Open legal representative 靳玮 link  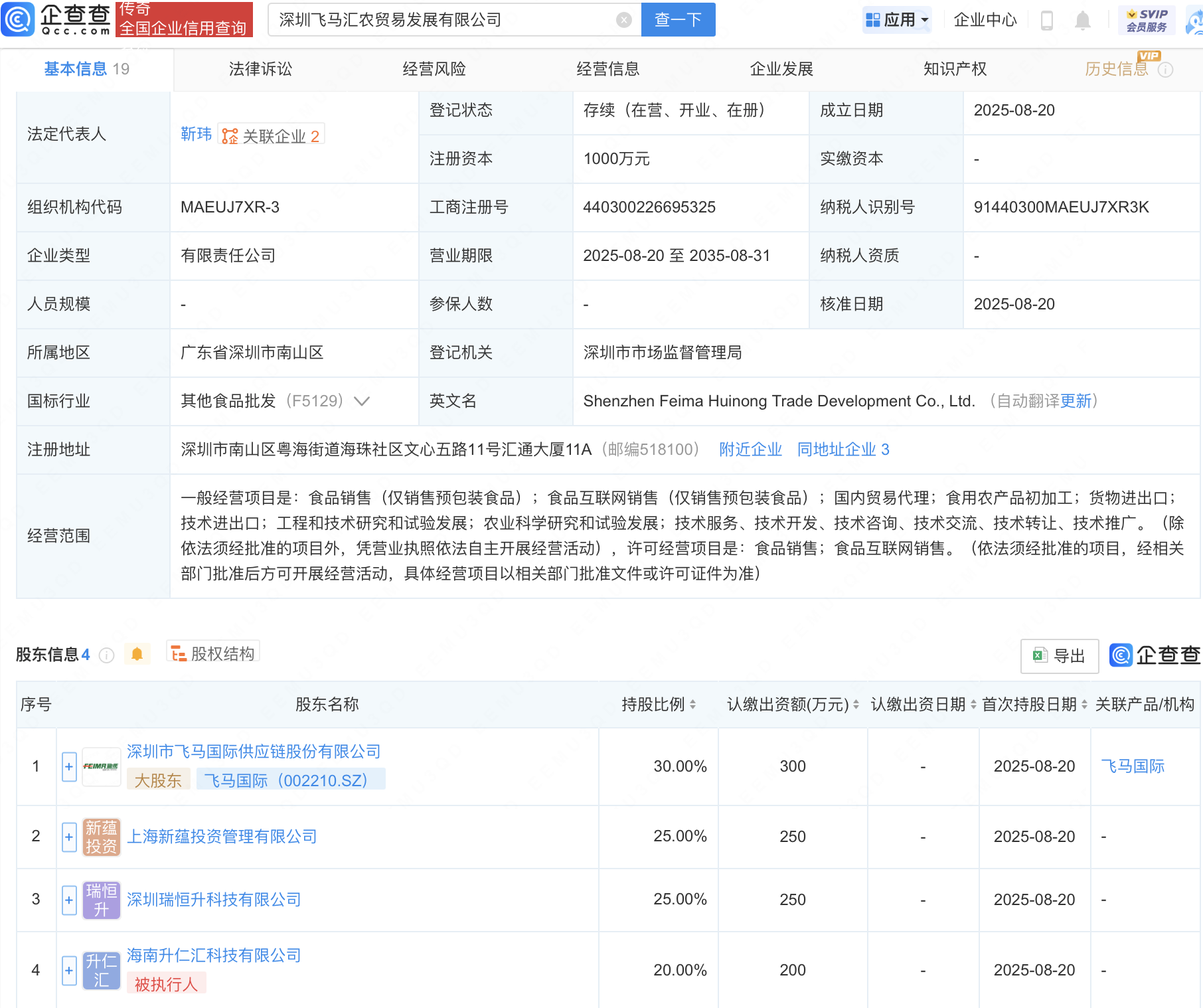[196, 135]
